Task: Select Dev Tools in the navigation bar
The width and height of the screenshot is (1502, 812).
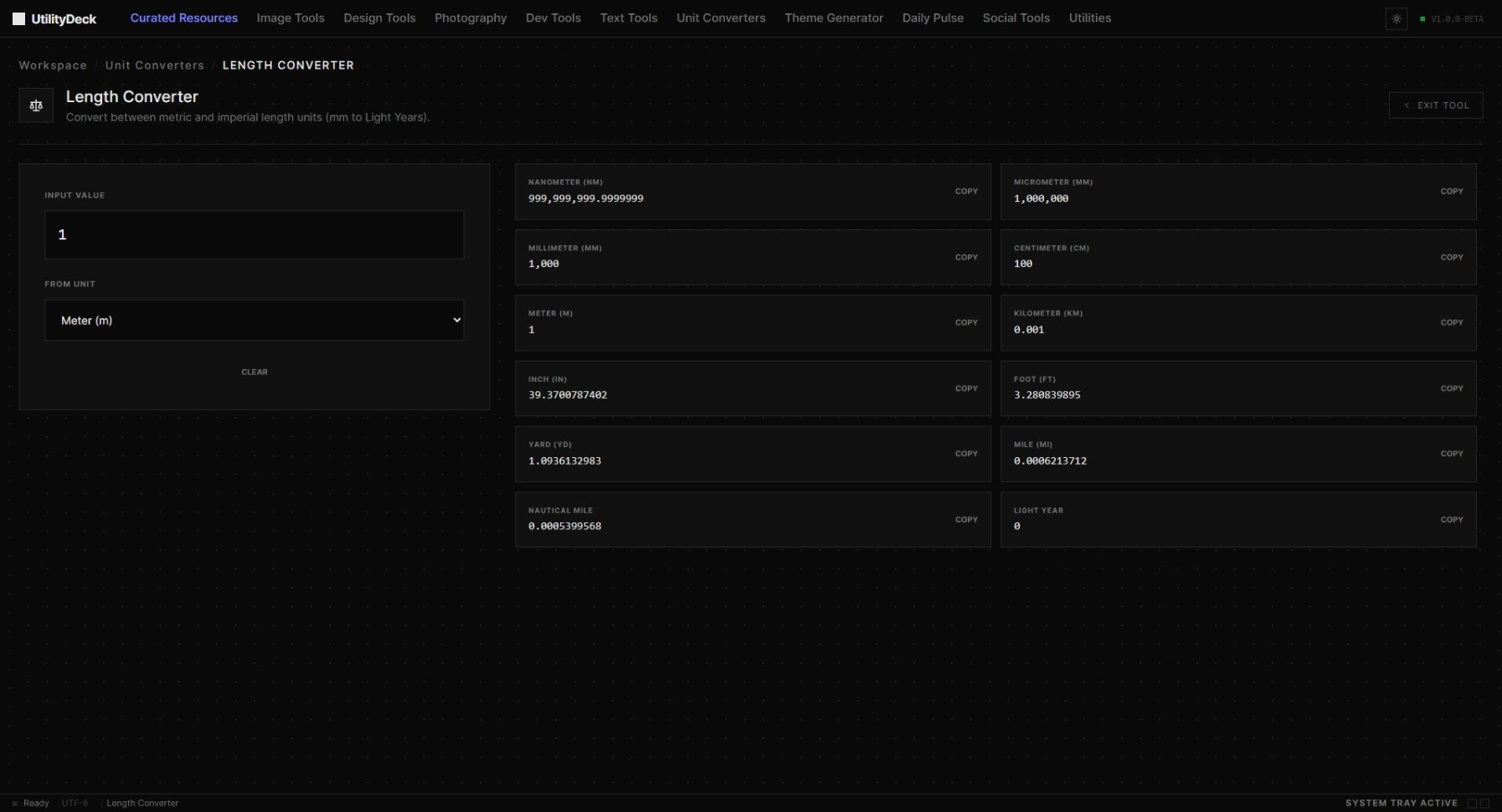Action: (553, 18)
